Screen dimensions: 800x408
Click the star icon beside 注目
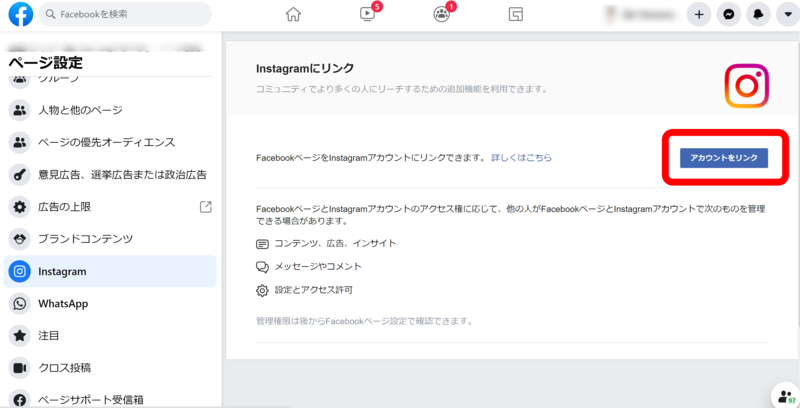tap(20, 336)
